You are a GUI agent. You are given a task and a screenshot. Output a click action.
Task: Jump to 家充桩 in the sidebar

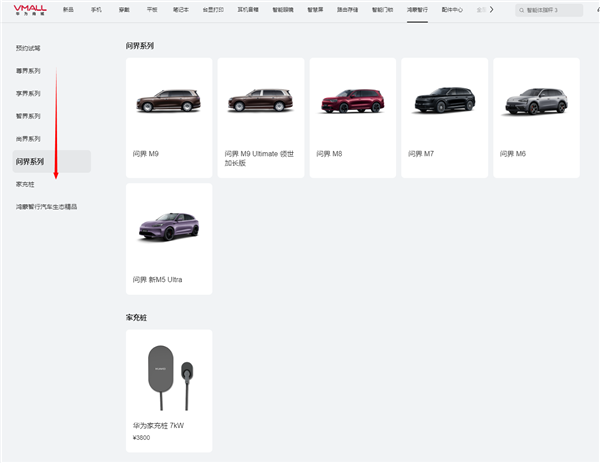tap(25, 184)
